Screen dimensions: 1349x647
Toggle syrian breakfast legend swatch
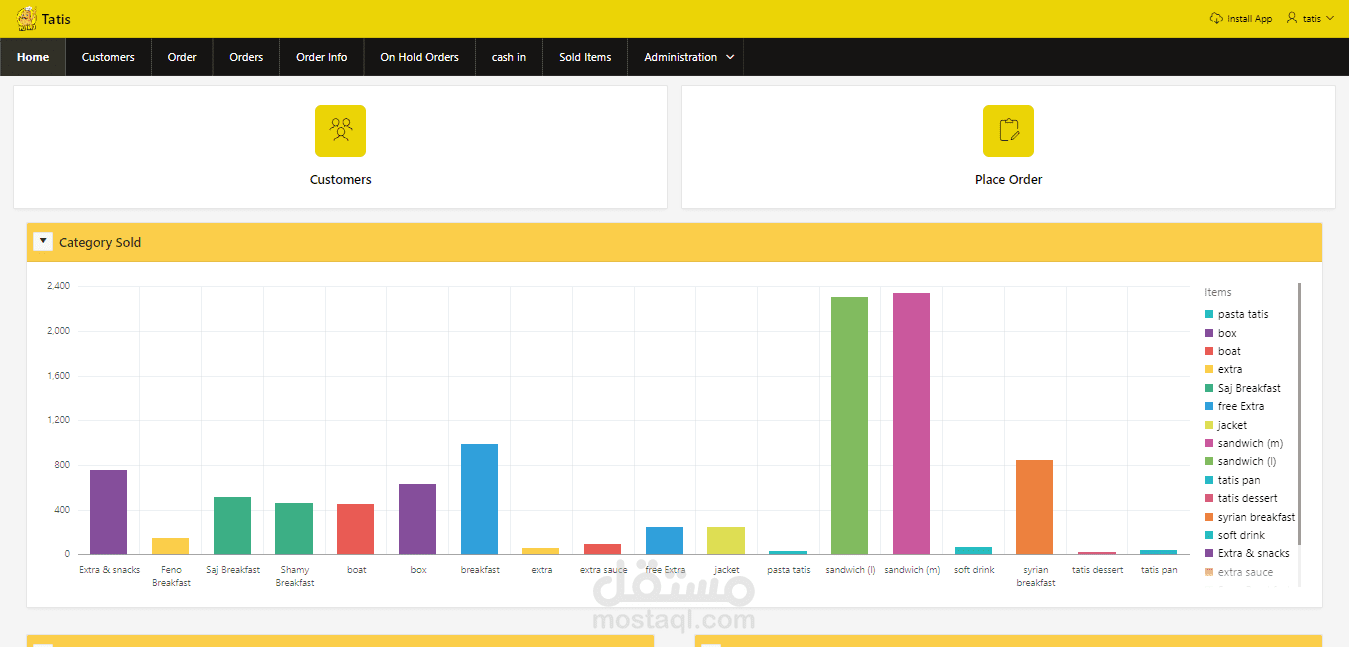pyautogui.click(x=1209, y=517)
